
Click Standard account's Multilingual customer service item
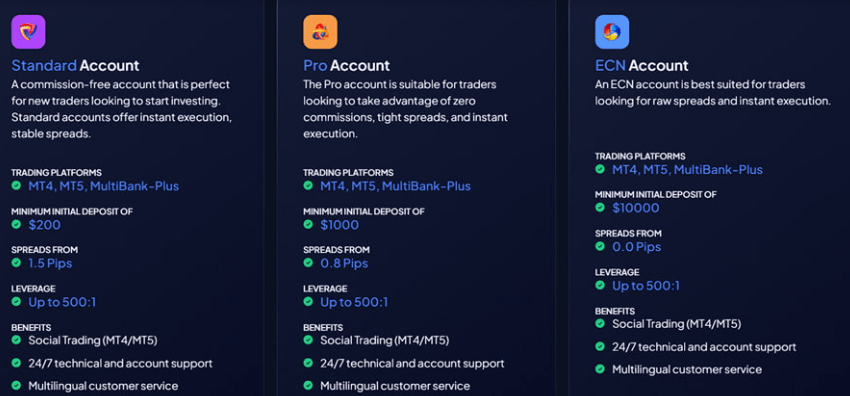coord(103,386)
